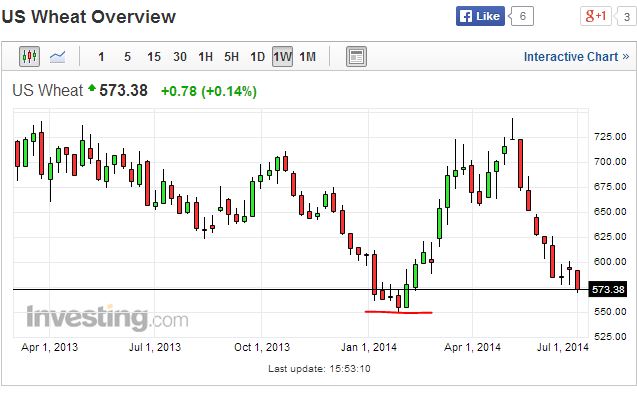Click the 725.00 price axis label
The height and width of the screenshot is (402, 637).
[x=610, y=136]
